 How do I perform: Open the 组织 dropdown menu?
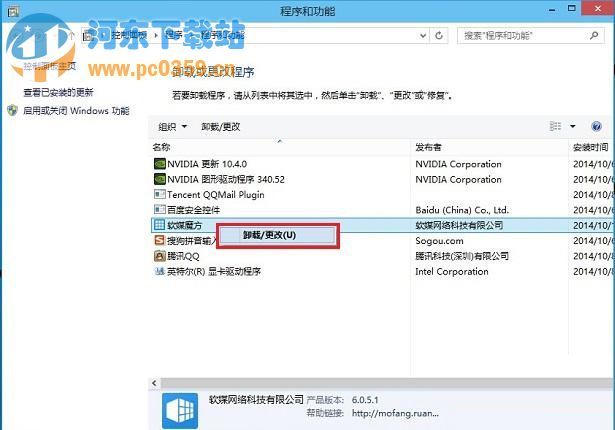click(172, 127)
